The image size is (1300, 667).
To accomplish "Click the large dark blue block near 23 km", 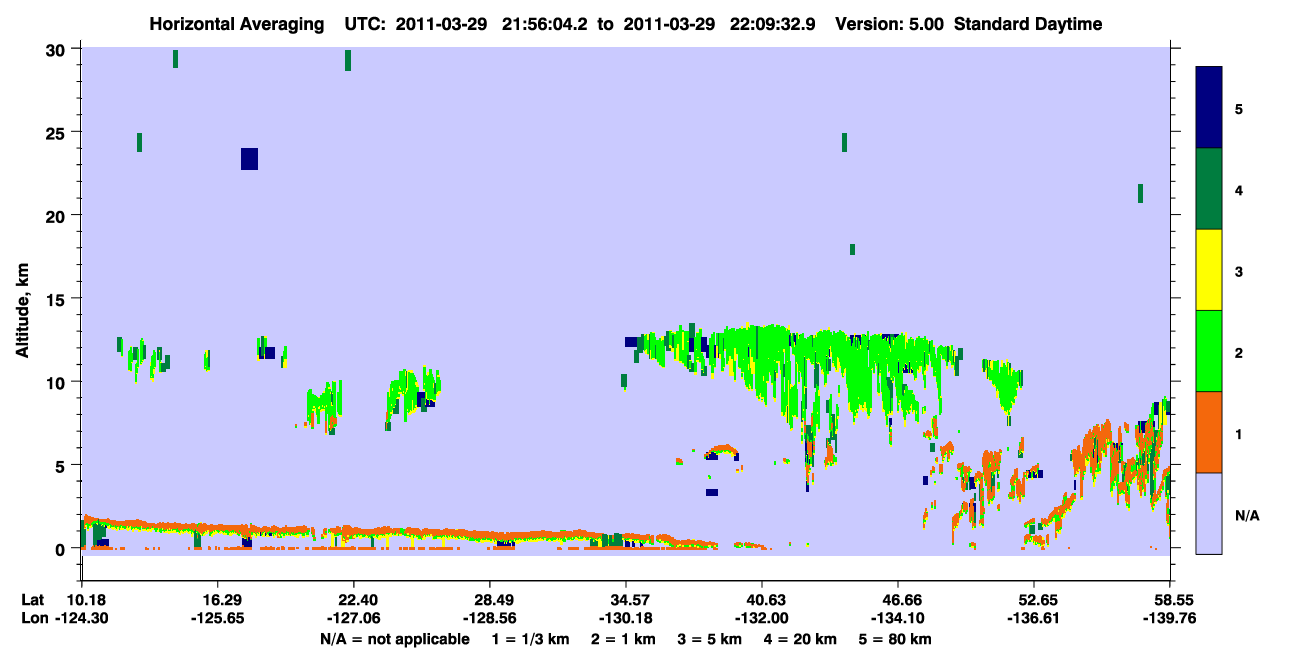I will pyautogui.click(x=250, y=159).
